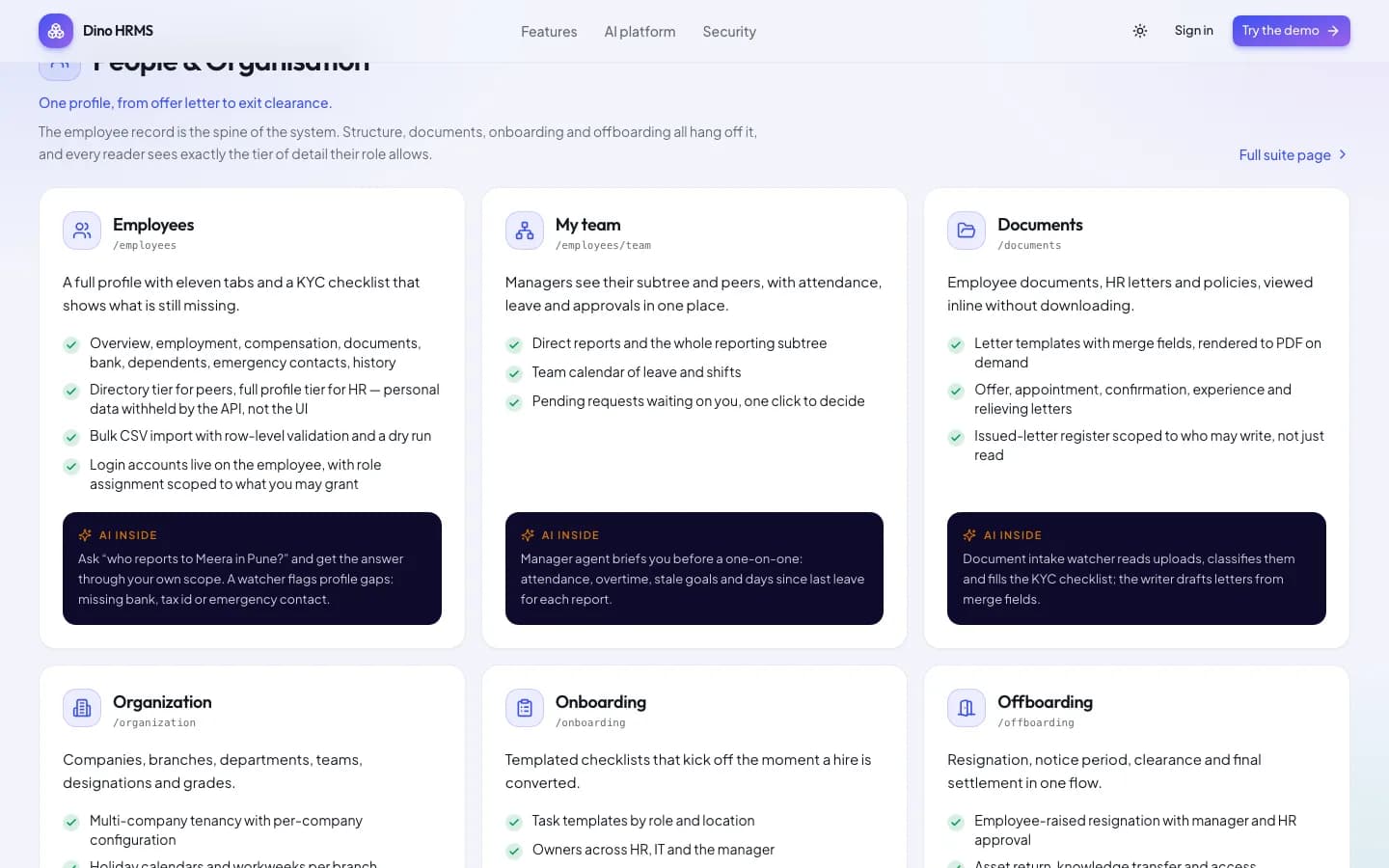The width and height of the screenshot is (1389, 868).
Task: Click 'Pending requests waiting on you' bullet text
Action: click(698, 401)
